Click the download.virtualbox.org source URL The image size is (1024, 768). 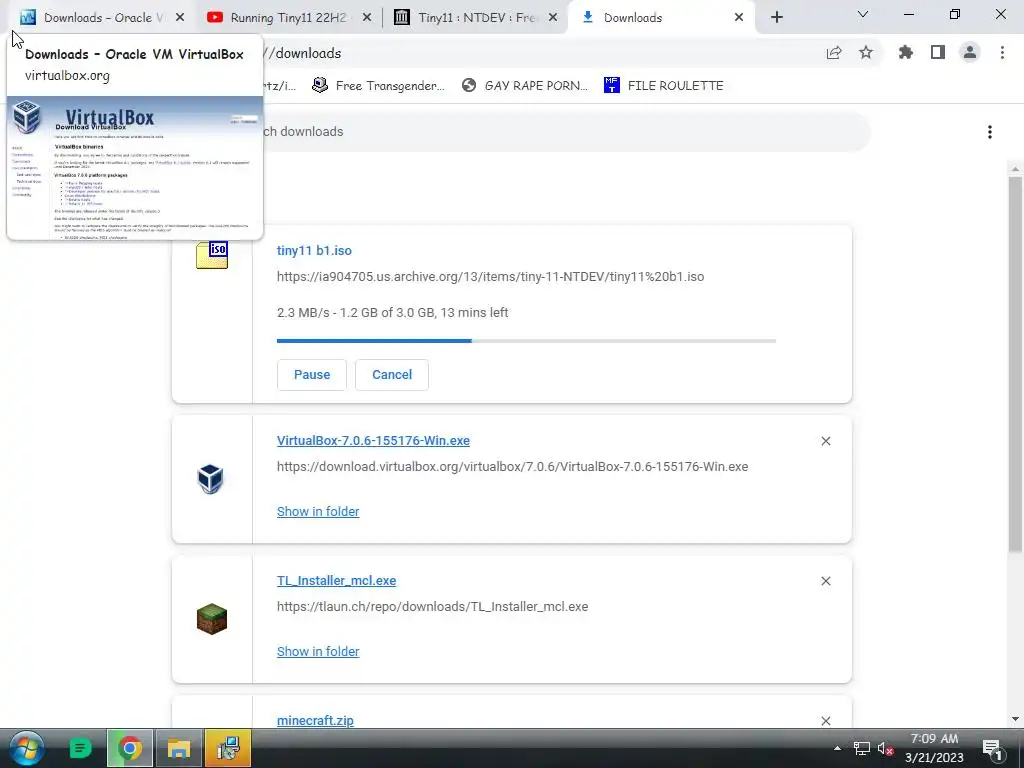click(x=513, y=467)
